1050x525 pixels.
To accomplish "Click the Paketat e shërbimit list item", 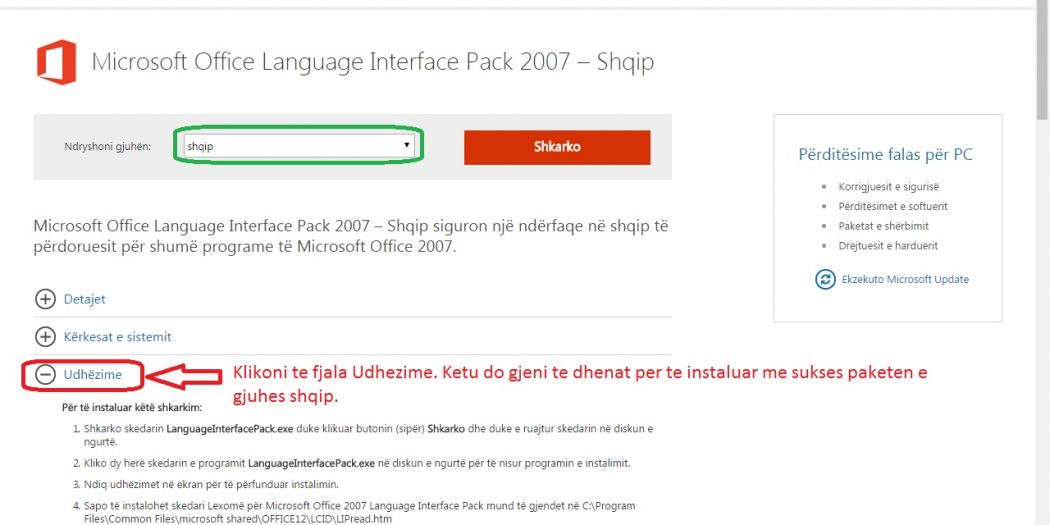I will pos(883,226).
